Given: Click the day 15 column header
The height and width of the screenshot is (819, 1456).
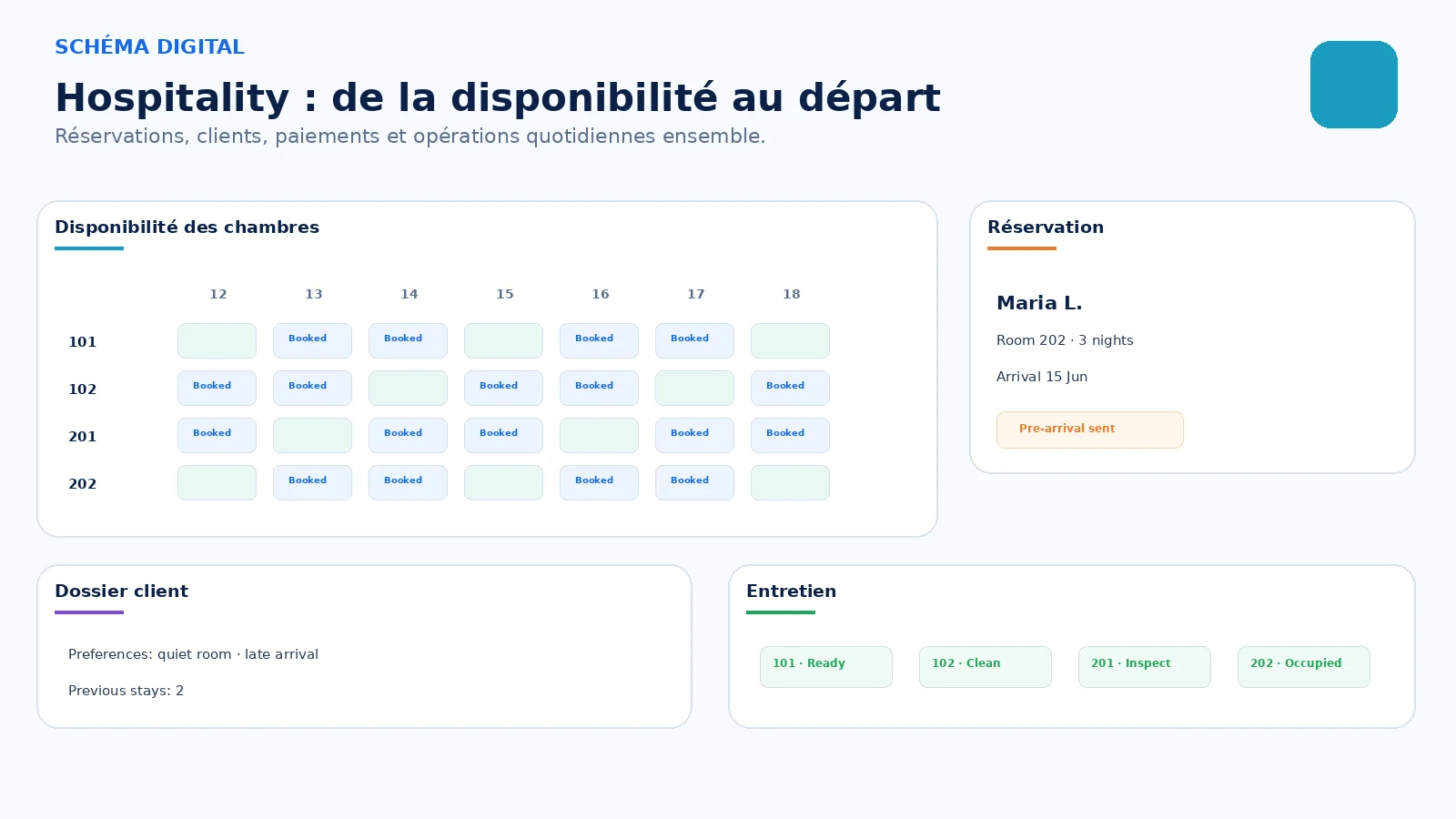Looking at the screenshot, I should coord(505,294).
